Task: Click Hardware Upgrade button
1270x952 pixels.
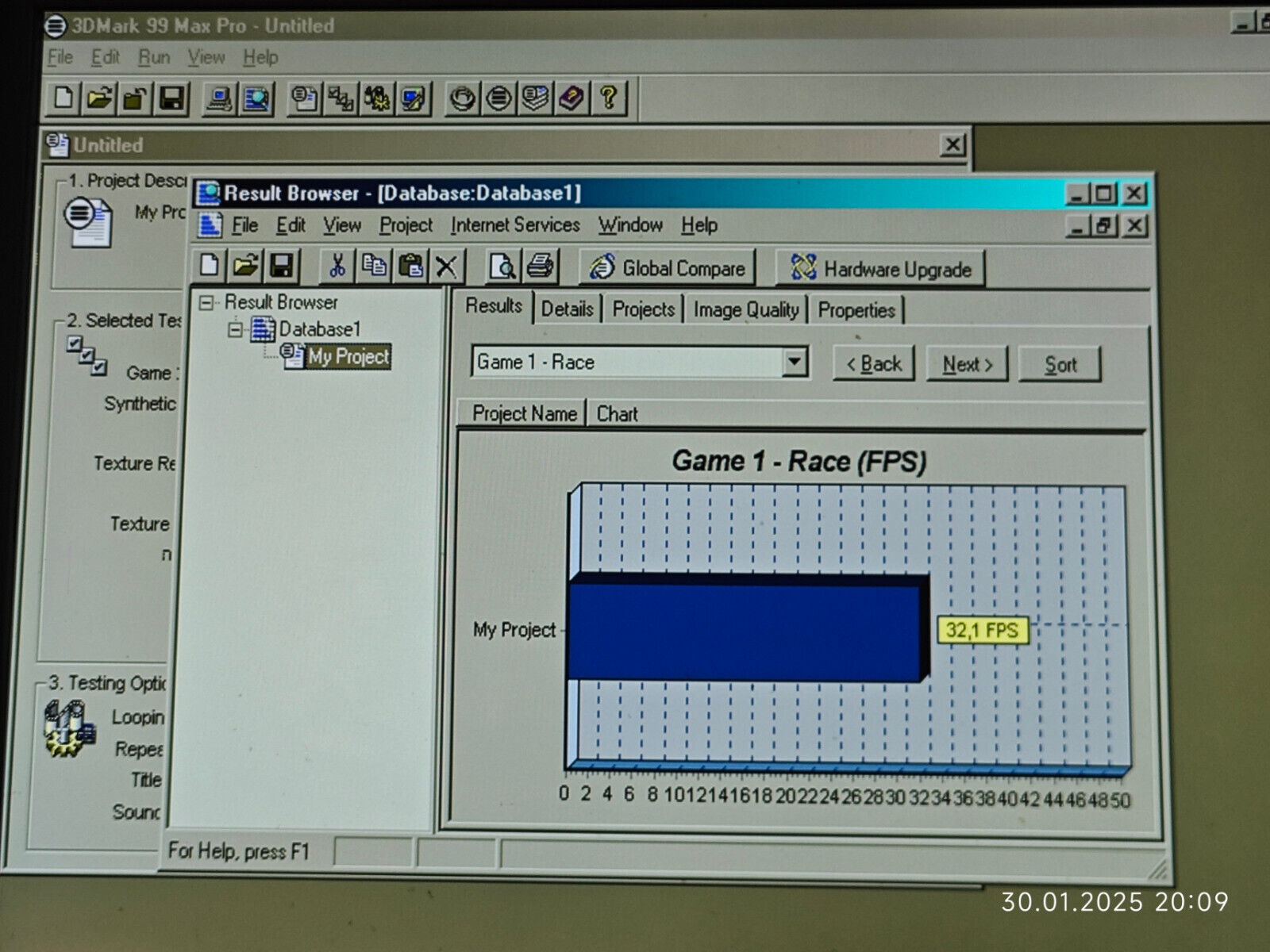Action: [x=880, y=269]
